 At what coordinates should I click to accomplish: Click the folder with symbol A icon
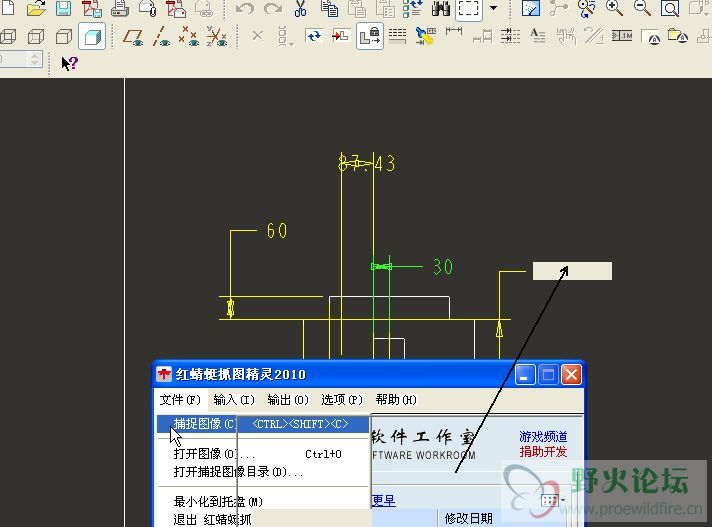point(677,36)
